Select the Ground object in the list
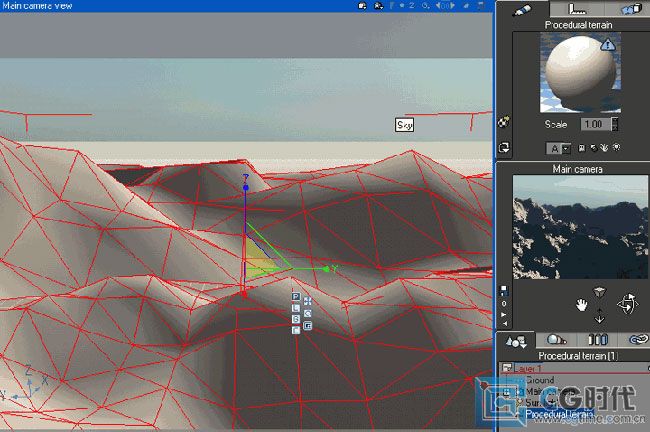This screenshot has width=650, height=432. click(x=541, y=380)
